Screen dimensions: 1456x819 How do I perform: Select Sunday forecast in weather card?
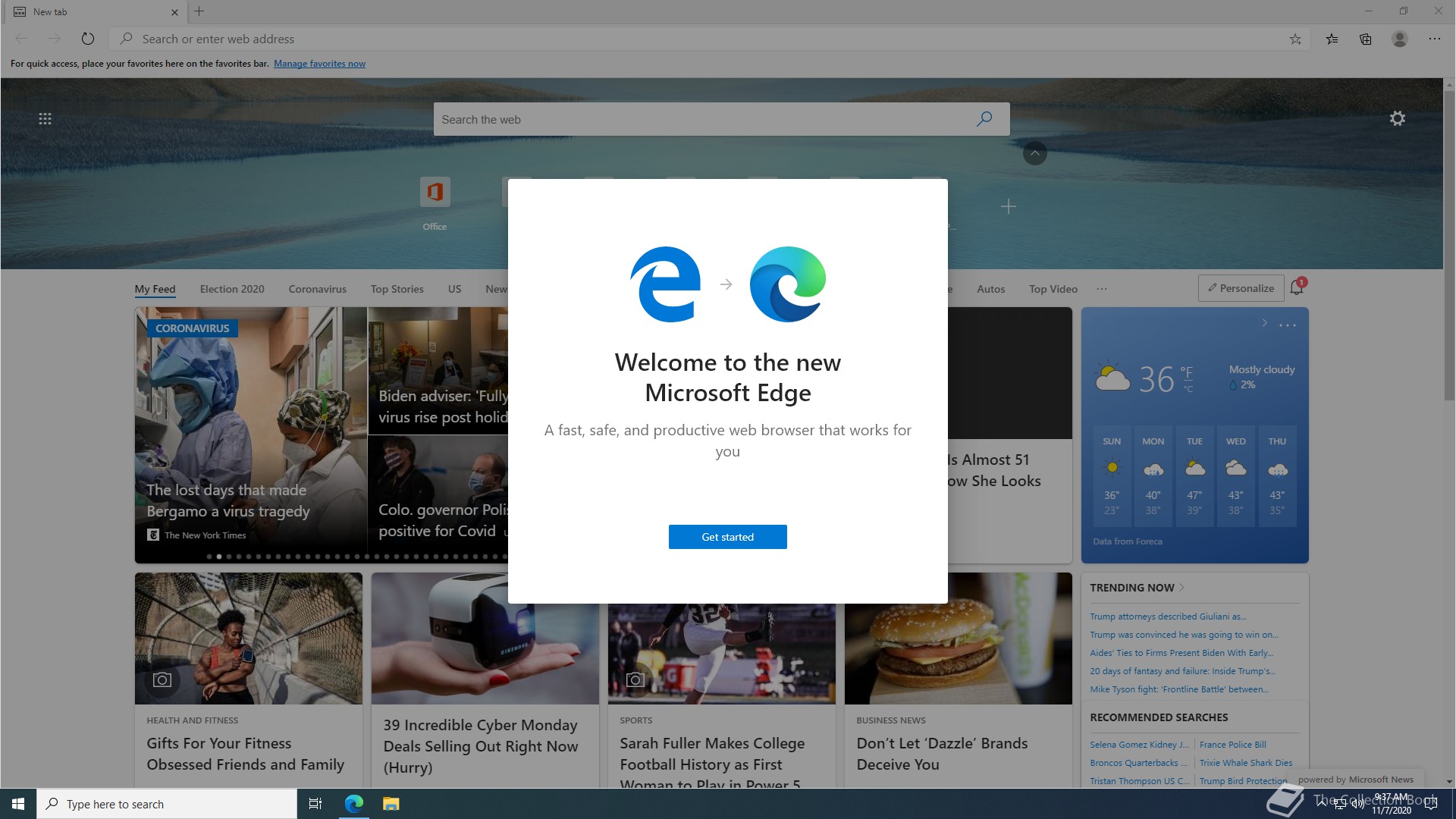click(x=1112, y=476)
